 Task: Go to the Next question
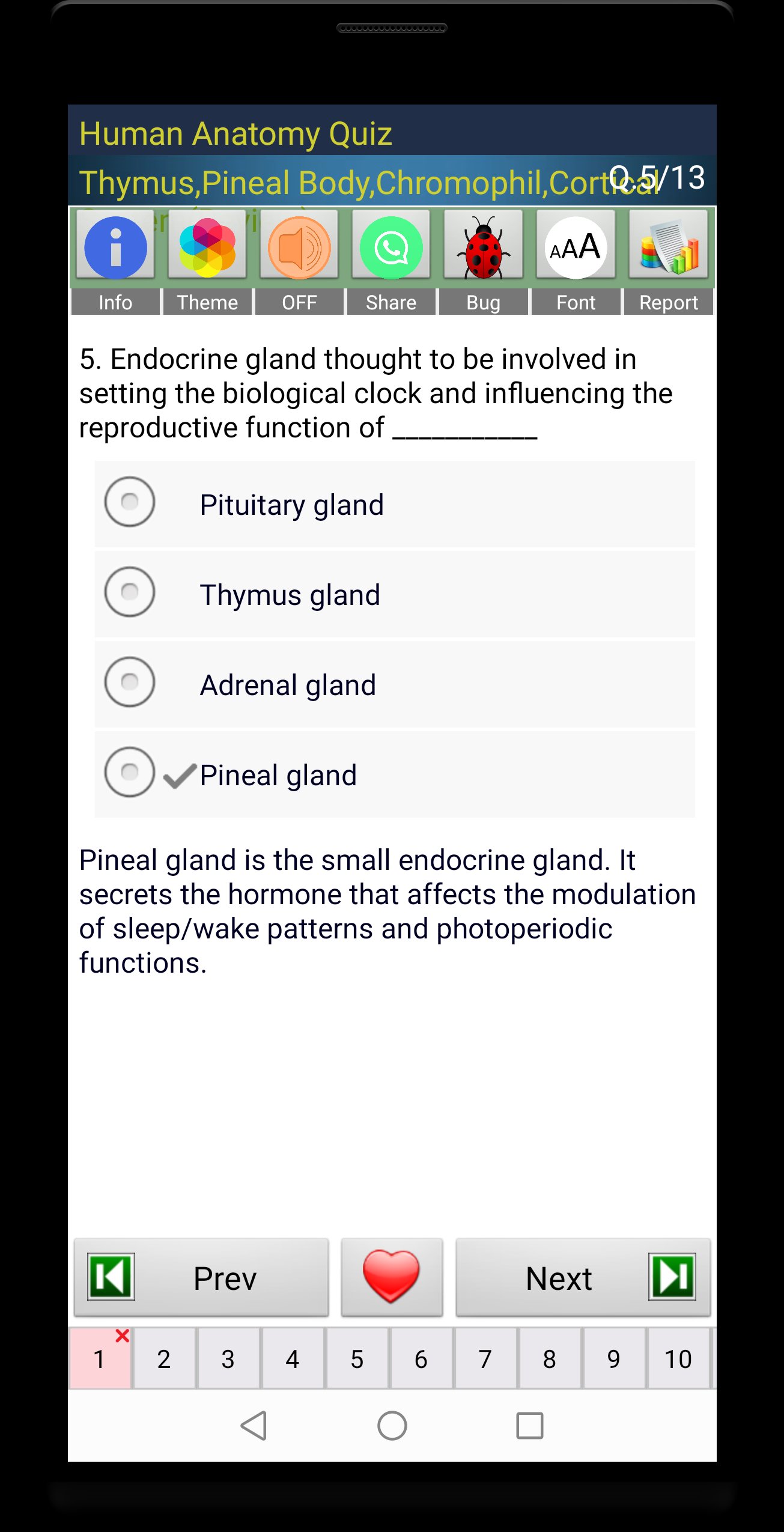[583, 1277]
